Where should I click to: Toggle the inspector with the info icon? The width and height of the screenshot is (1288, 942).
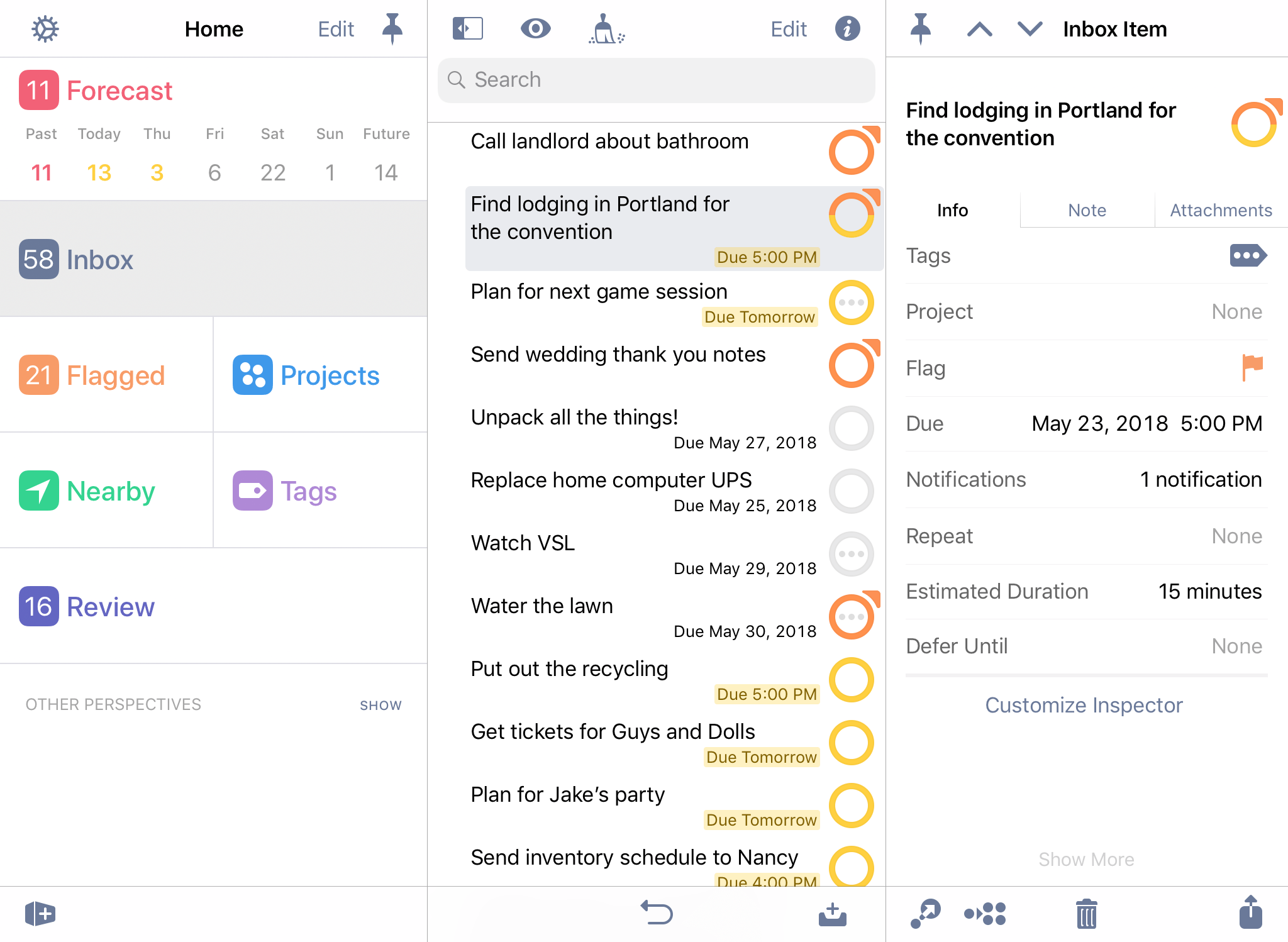[847, 29]
